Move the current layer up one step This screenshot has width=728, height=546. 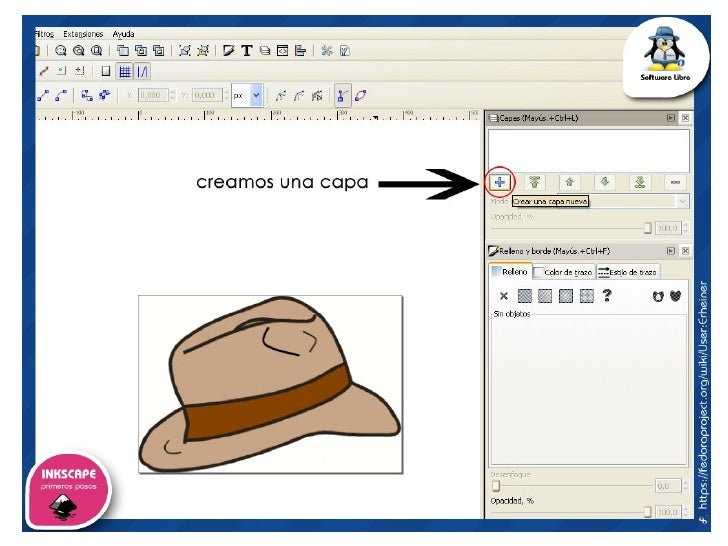(570, 182)
